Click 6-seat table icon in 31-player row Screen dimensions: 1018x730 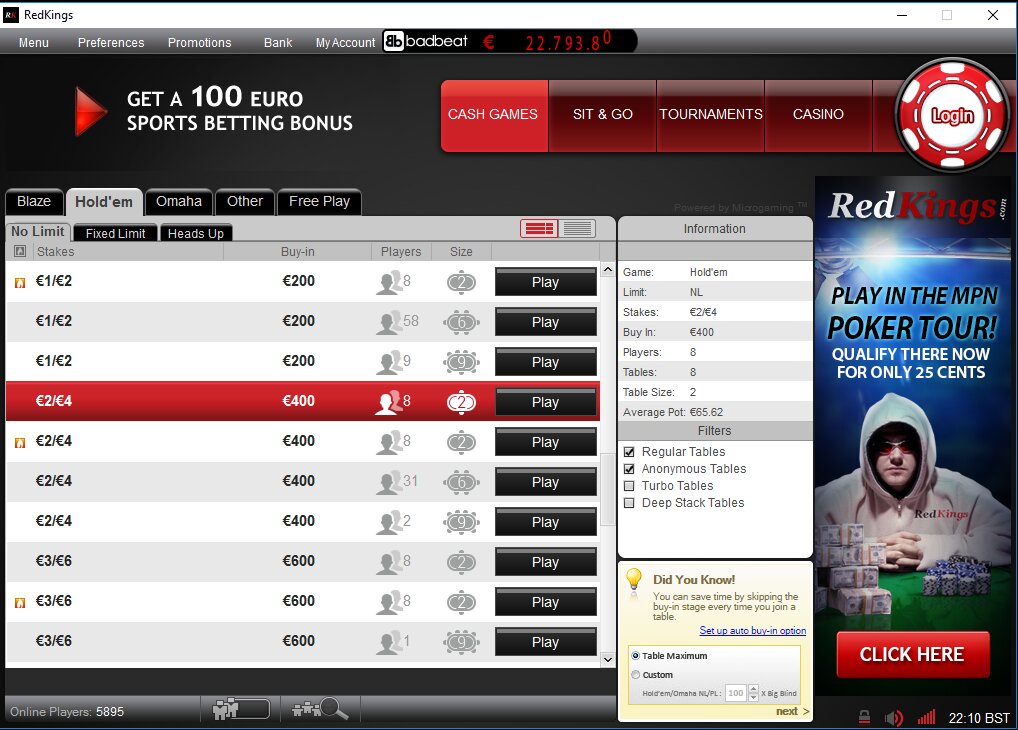point(462,482)
